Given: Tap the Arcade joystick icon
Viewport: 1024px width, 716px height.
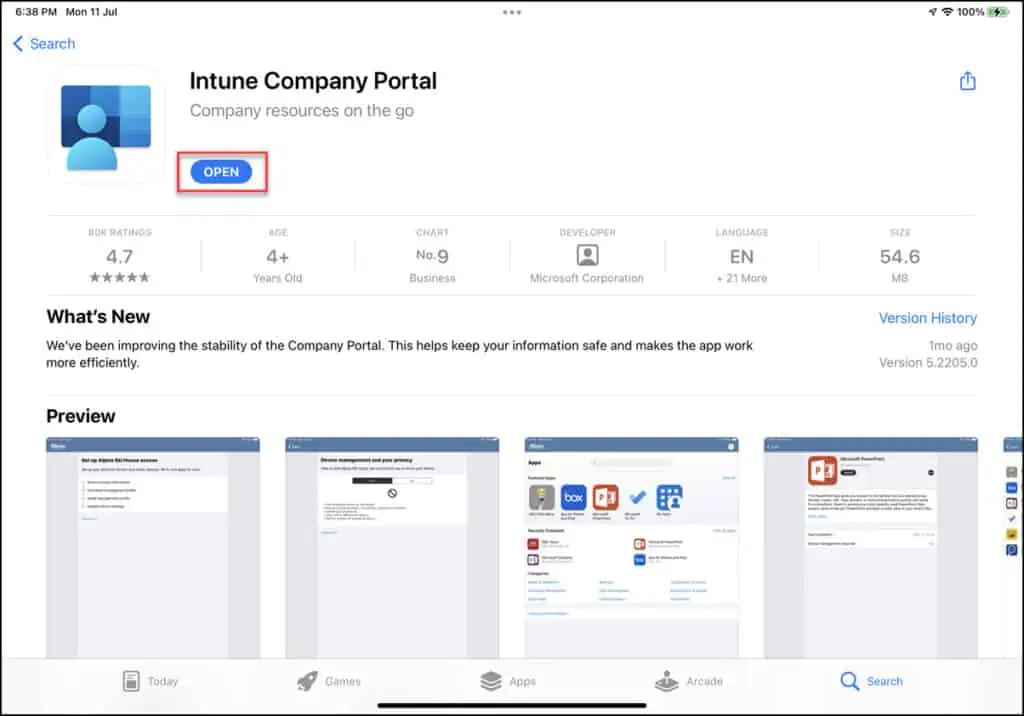Looking at the screenshot, I should tap(666, 681).
